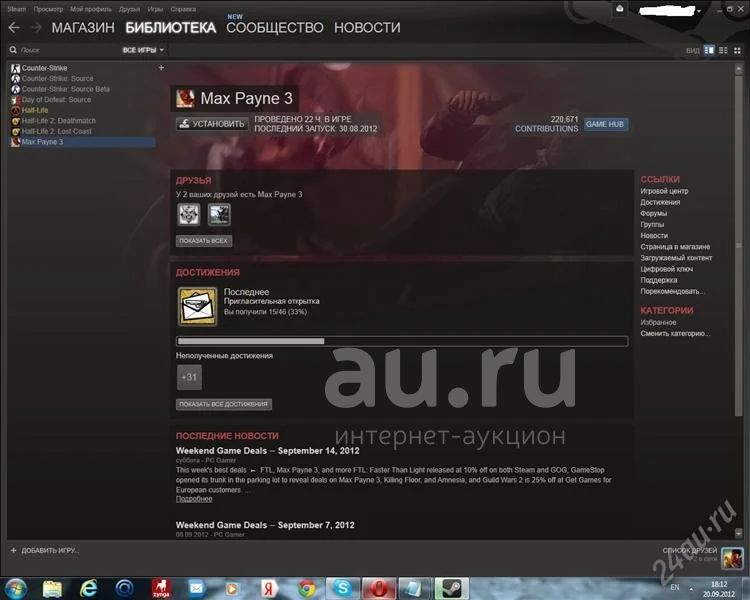The height and width of the screenshot is (600, 750).
Task: Select Half-Life in the game list
Action: (34, 110)
